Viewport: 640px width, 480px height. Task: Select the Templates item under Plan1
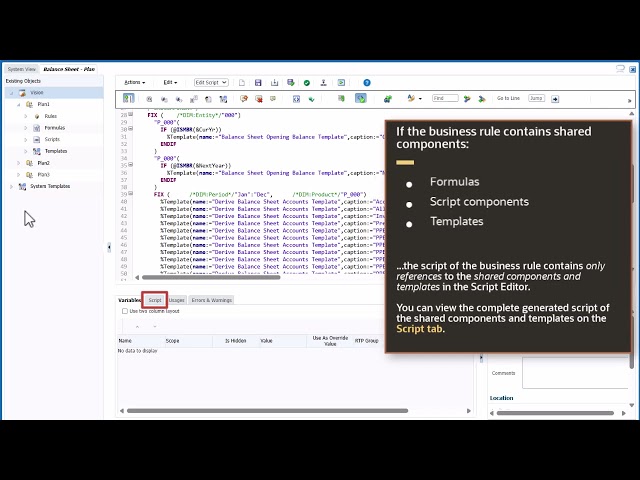coord(56,151)
